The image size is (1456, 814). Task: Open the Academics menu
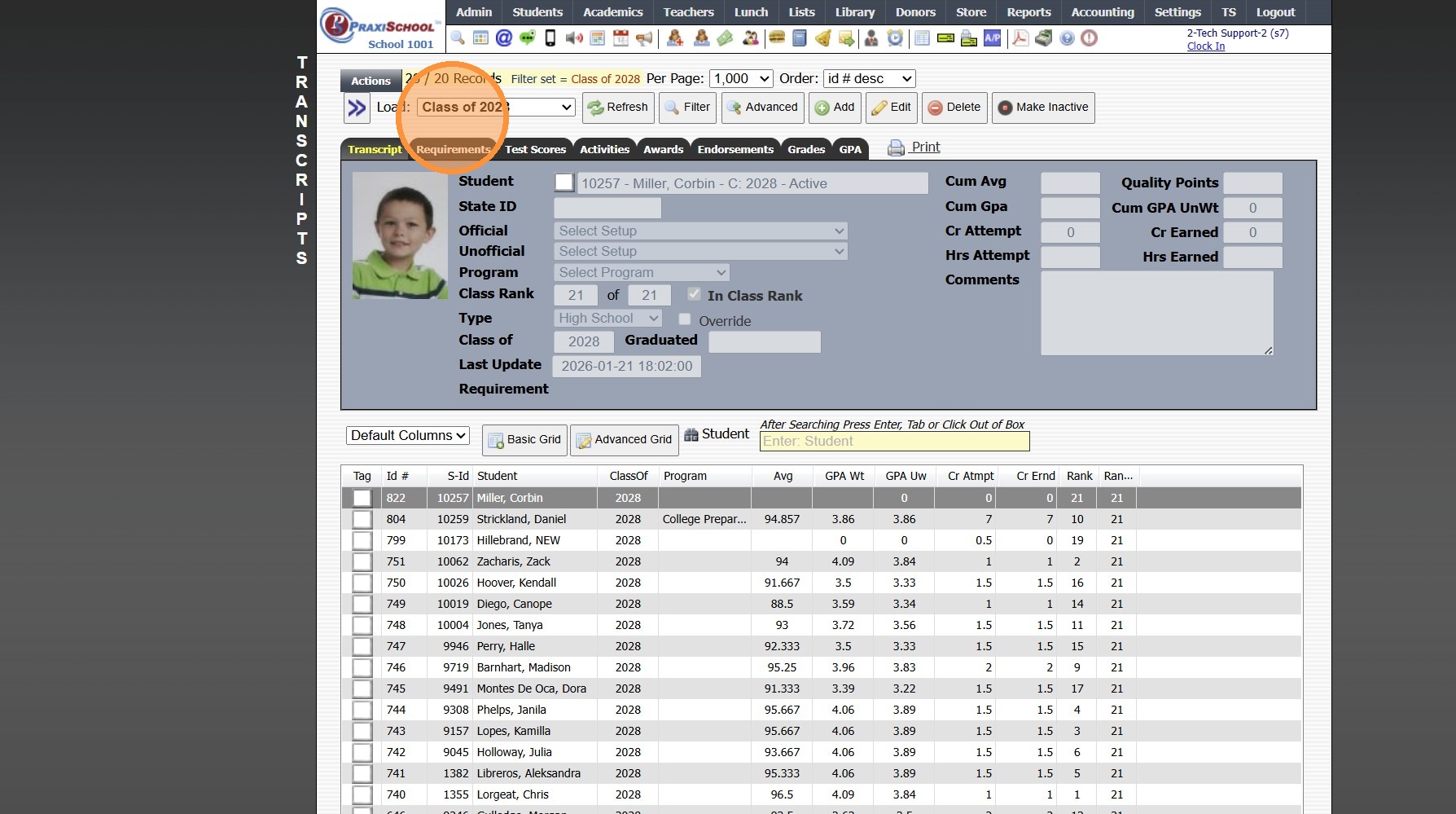point(612,12)
